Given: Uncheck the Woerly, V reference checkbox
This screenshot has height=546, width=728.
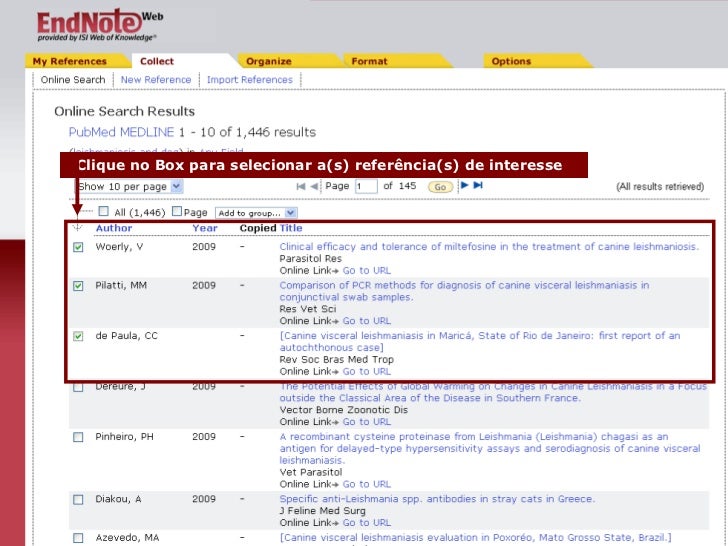Looking at the screenshot, I should 78,248.
